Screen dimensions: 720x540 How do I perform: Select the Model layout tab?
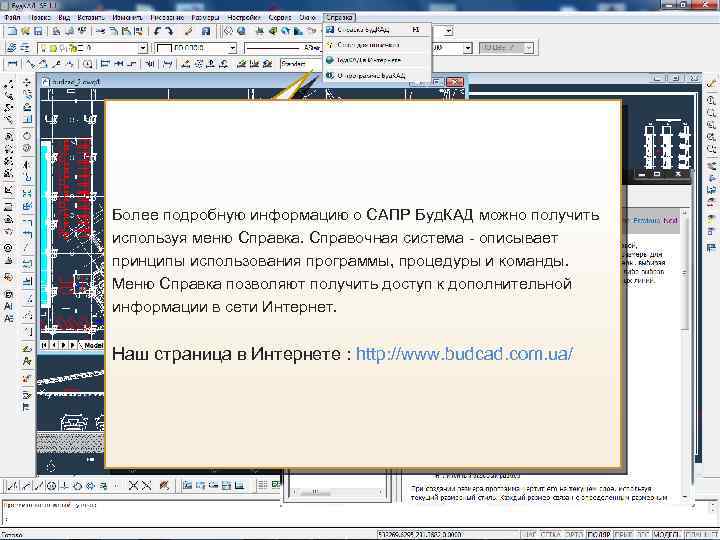pos(94,345)
